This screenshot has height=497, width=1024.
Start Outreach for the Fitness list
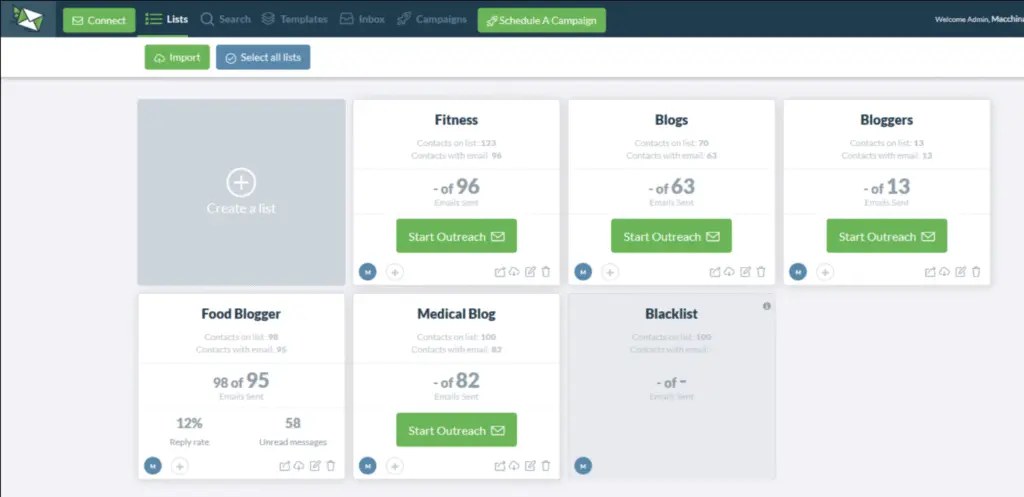456,236
